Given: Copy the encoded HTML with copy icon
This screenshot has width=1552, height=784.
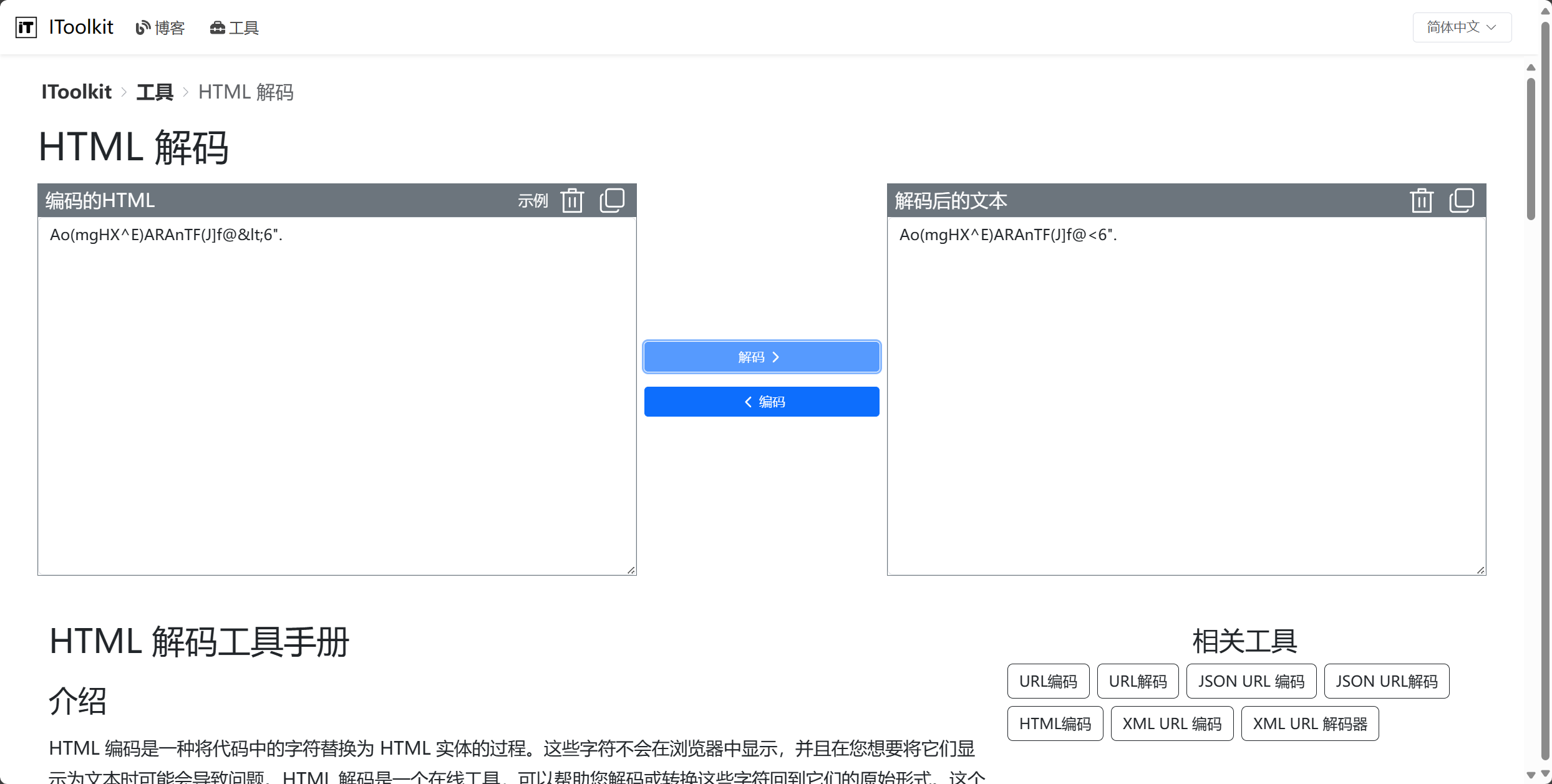Looking at the screenshot, I should [x=612, y=201].
